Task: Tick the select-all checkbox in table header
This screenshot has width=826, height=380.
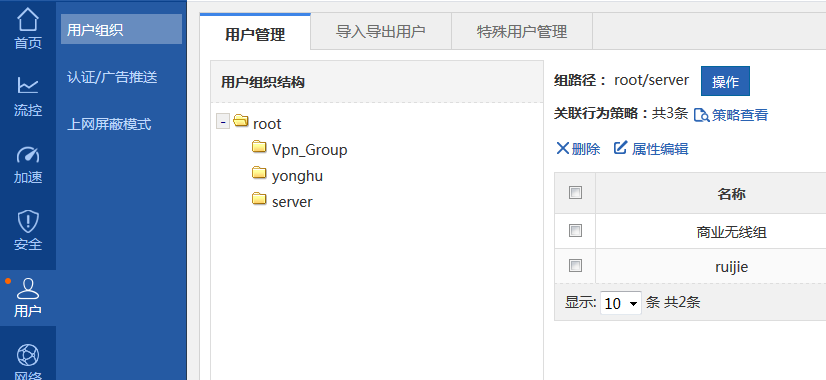Action: (x=575, y=192)
